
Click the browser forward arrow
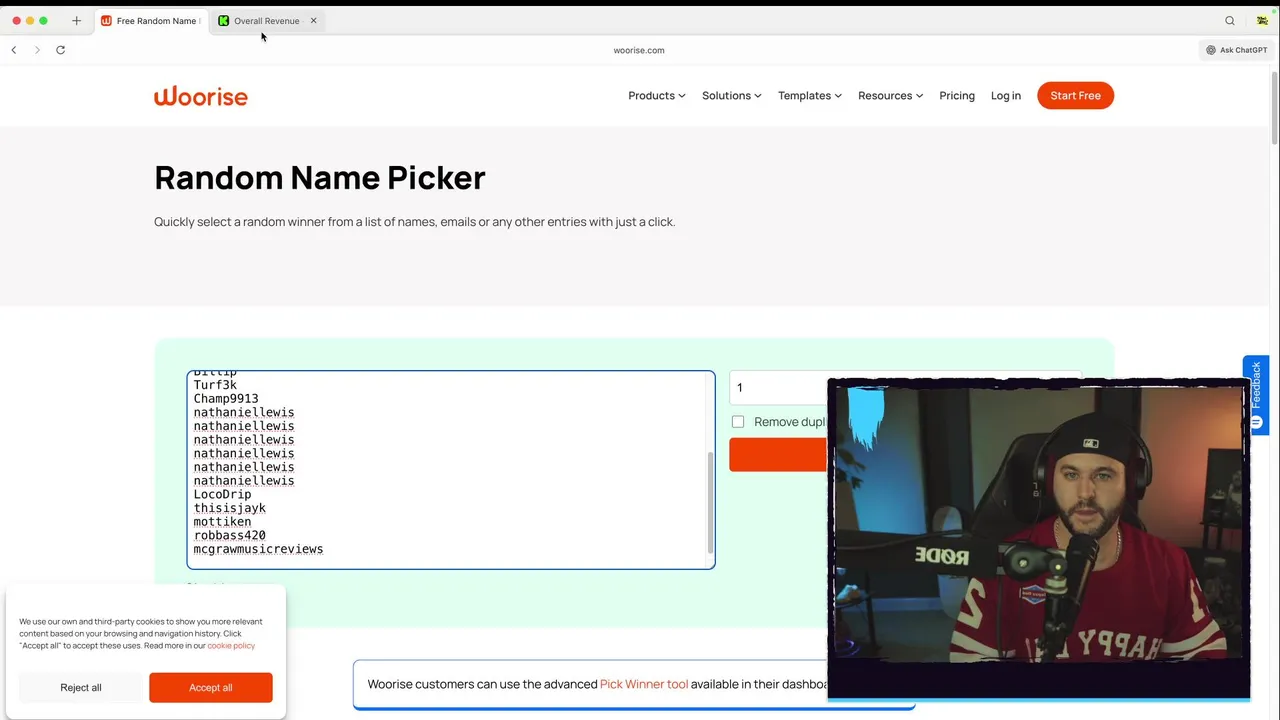[37, 50]
